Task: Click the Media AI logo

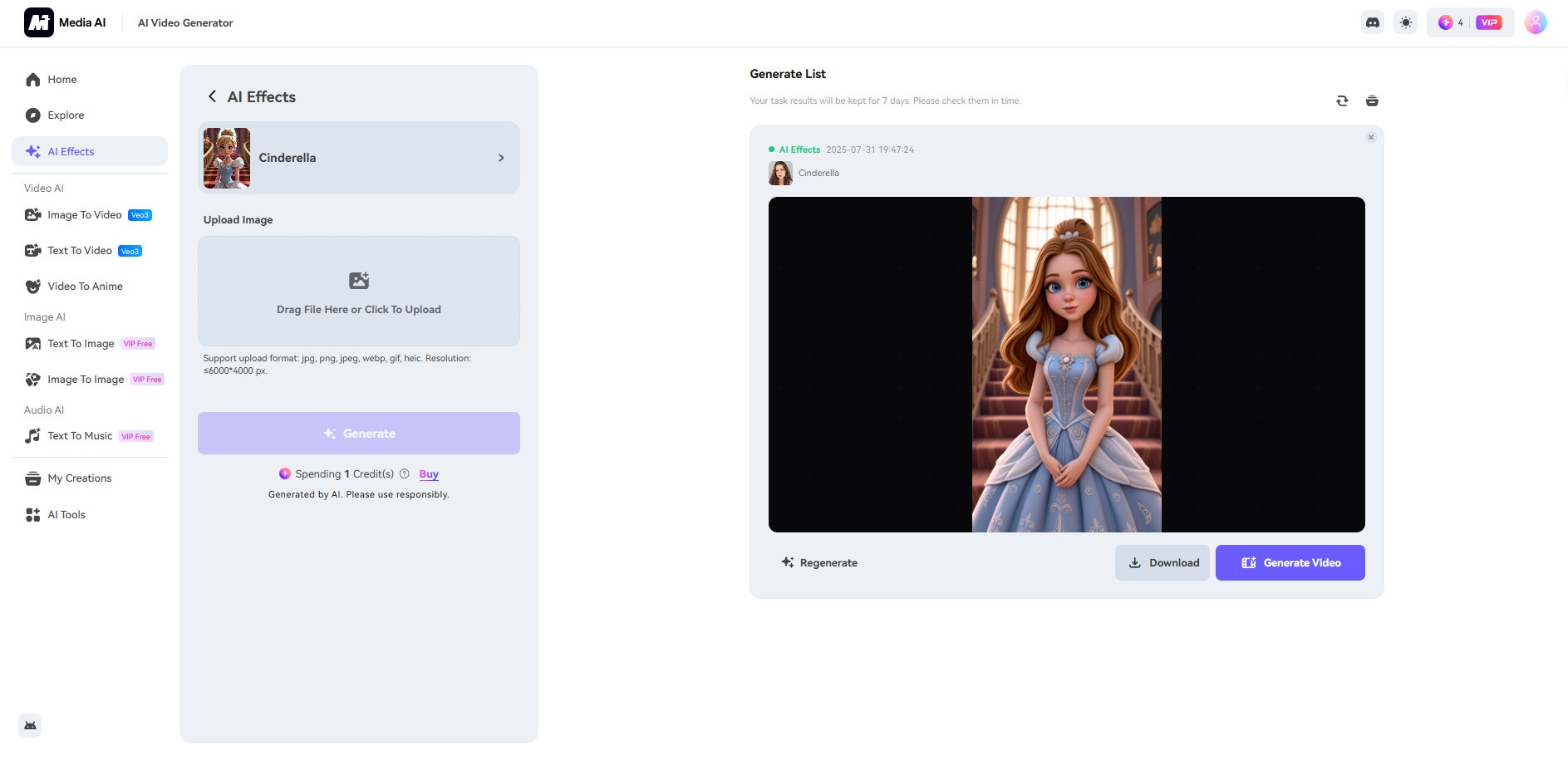Action: pyautogui.click(x=65, y=22)
